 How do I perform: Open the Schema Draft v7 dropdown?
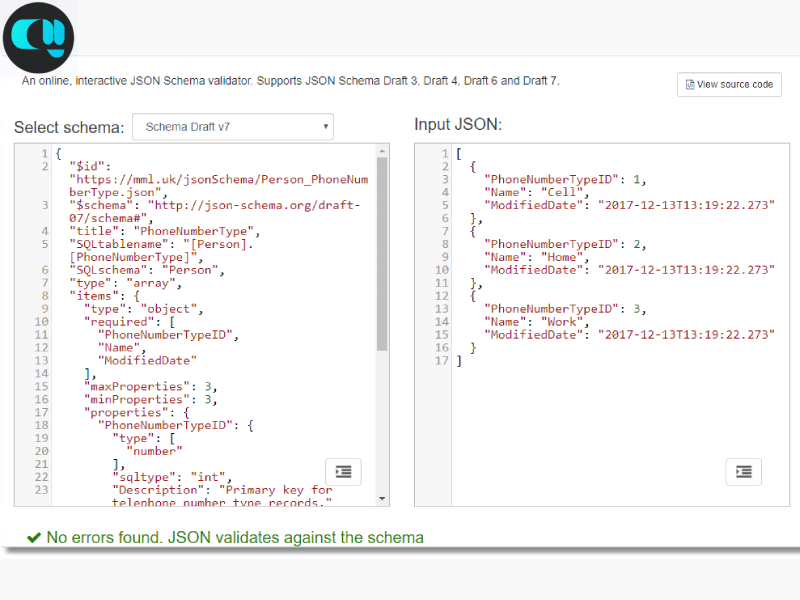pyautogui.click(x=233, y=127)
